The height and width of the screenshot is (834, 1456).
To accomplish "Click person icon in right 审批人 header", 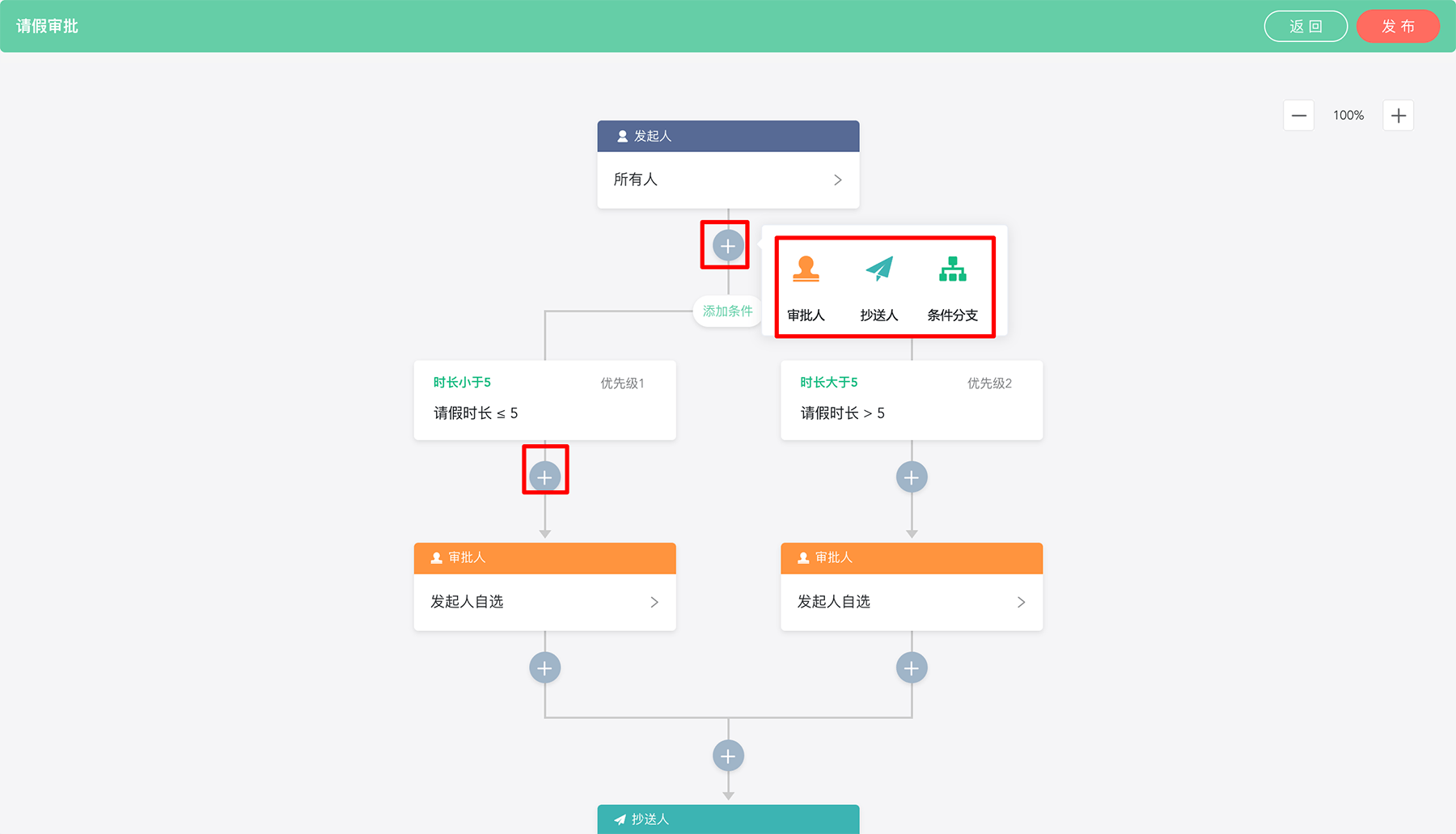I will coord(803,558).
